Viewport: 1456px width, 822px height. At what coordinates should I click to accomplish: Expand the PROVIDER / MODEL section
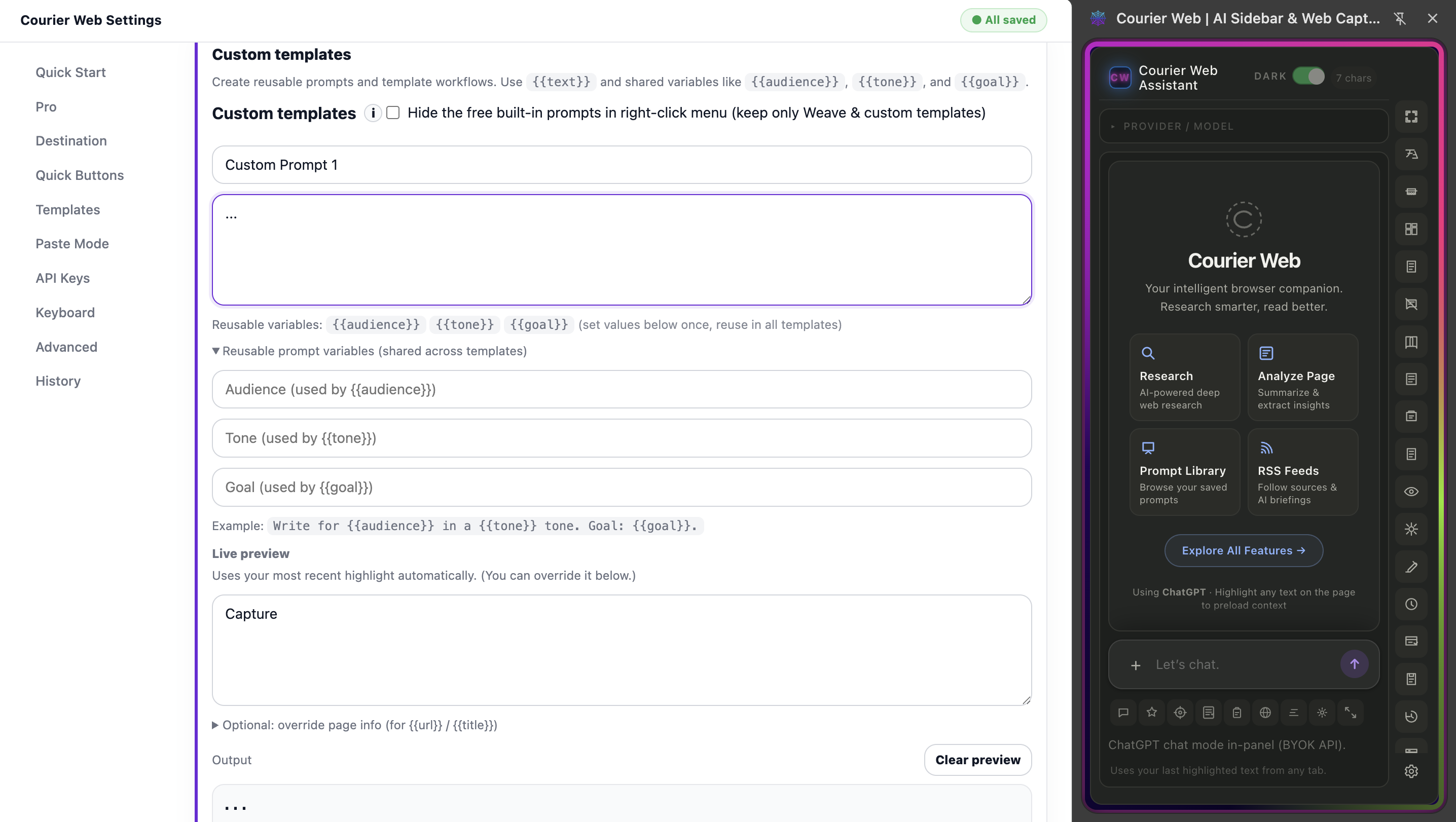click(1178, 126)
